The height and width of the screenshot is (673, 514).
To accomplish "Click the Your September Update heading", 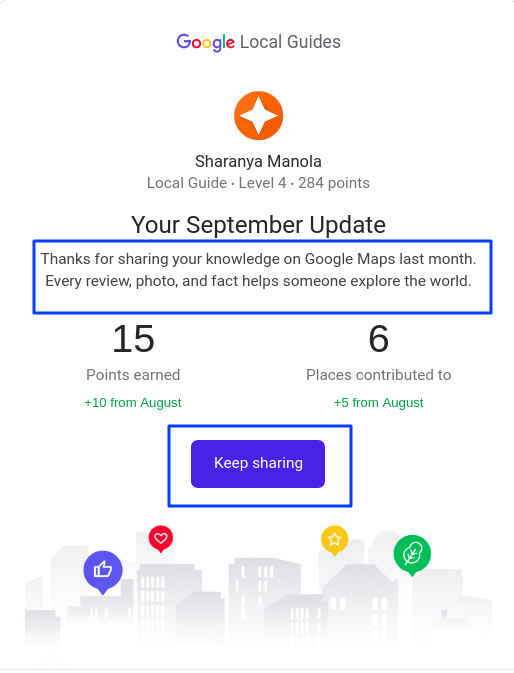I will point(258,224).
